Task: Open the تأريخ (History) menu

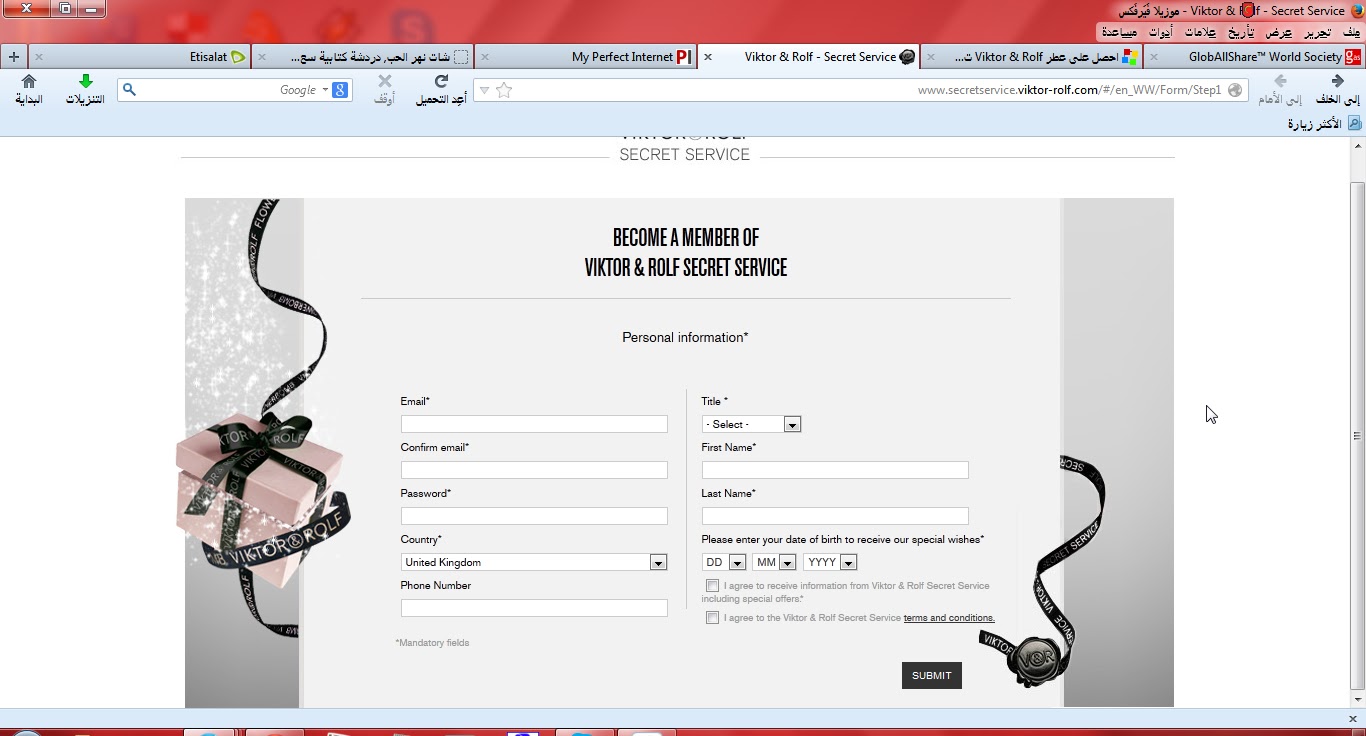Action: [1242, 33]
